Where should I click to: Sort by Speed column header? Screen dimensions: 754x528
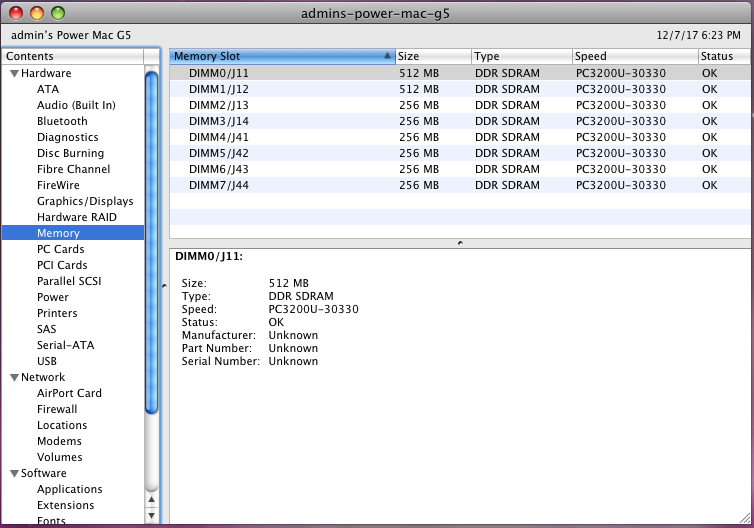(x=635, y=56)
